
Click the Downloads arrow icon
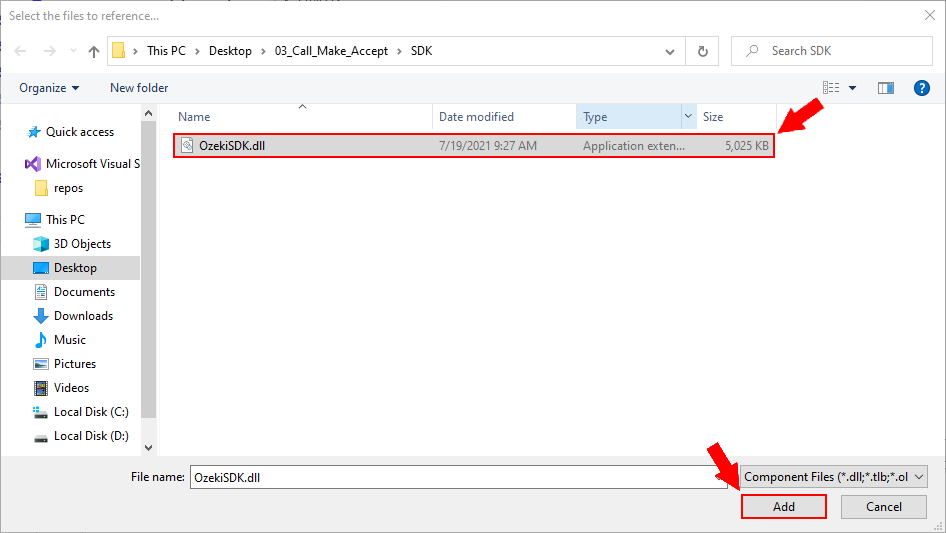pyautogui.click(x=40, y=316)
